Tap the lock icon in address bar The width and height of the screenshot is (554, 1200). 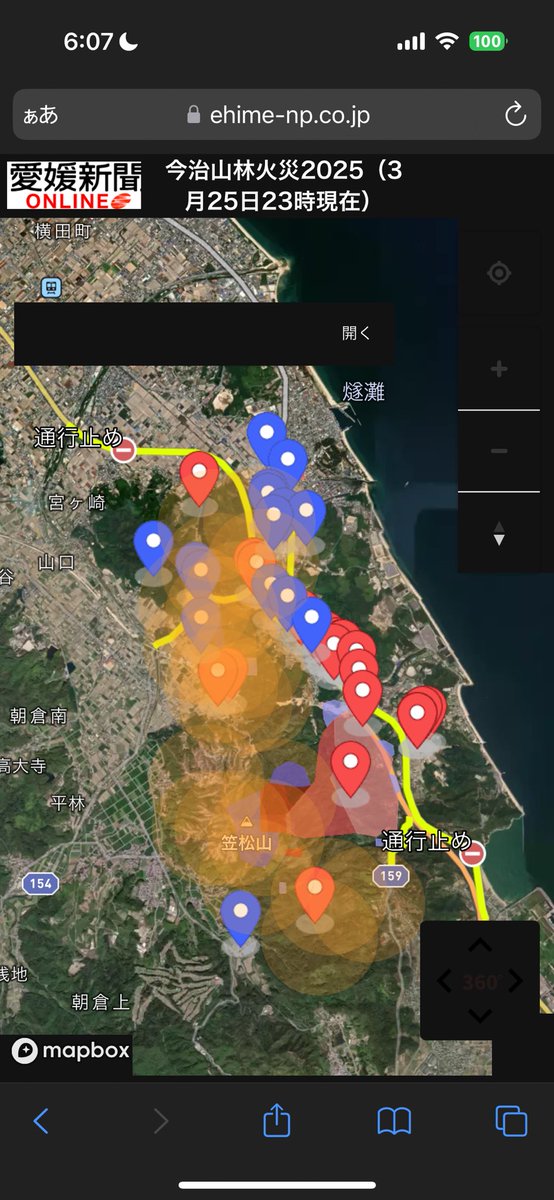tap(194, 115)
